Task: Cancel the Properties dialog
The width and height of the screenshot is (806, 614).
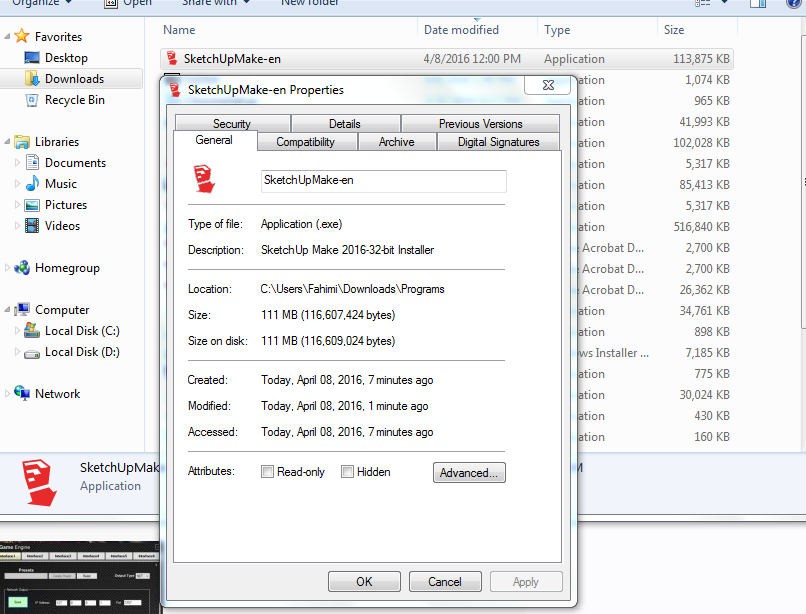Action: click(x=445, y=582)
